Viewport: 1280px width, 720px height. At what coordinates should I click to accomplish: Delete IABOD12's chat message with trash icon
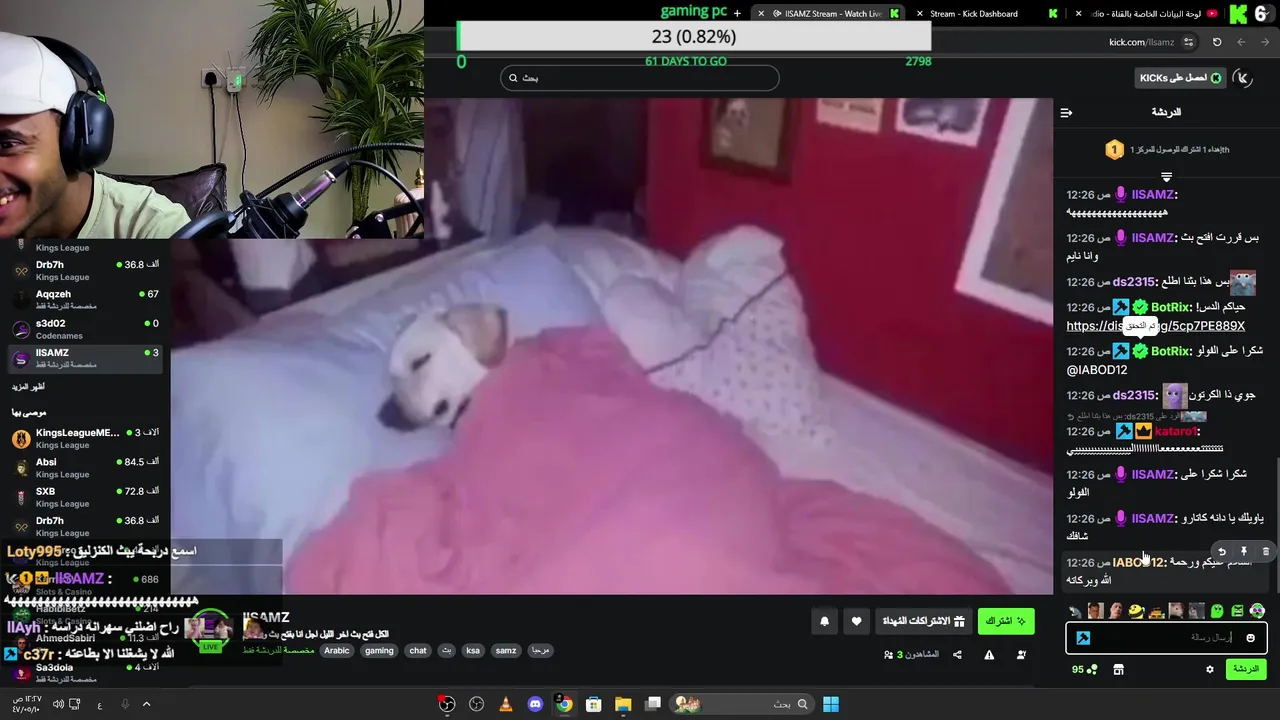pos(1265,551)
